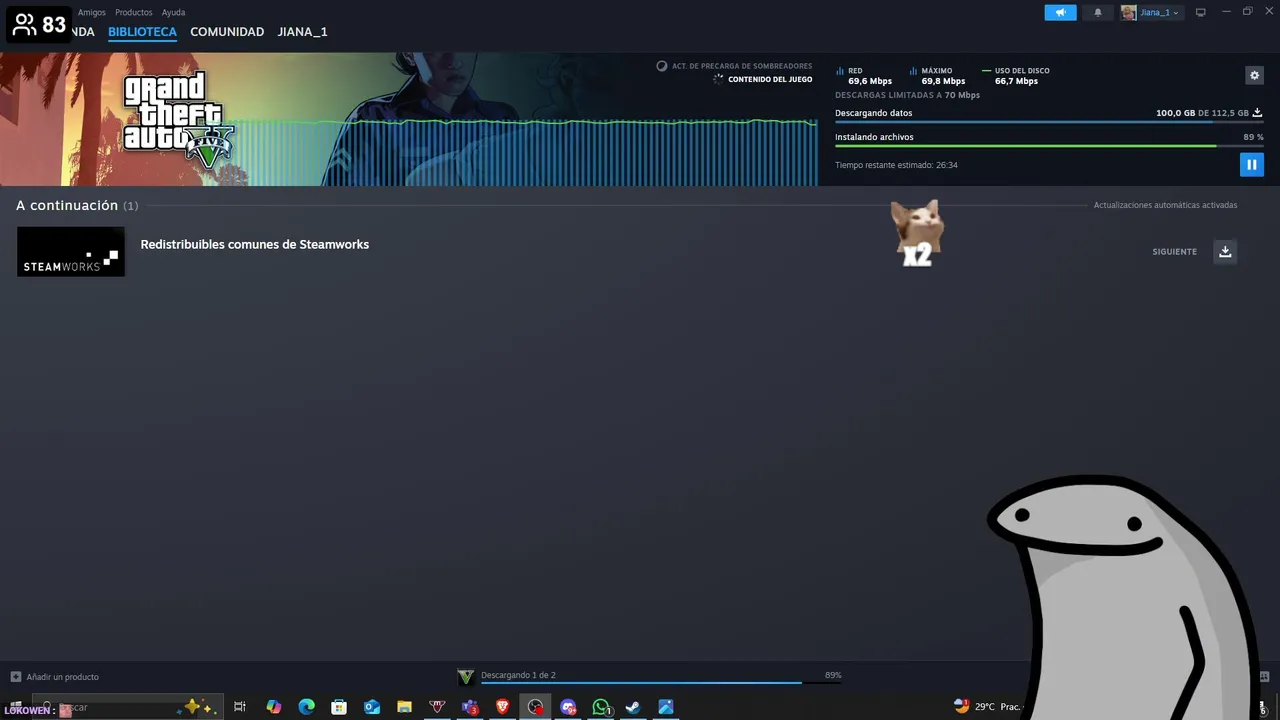
Task: Click the RED 69,6 Mbps statistic
Action: pos(864,76)
